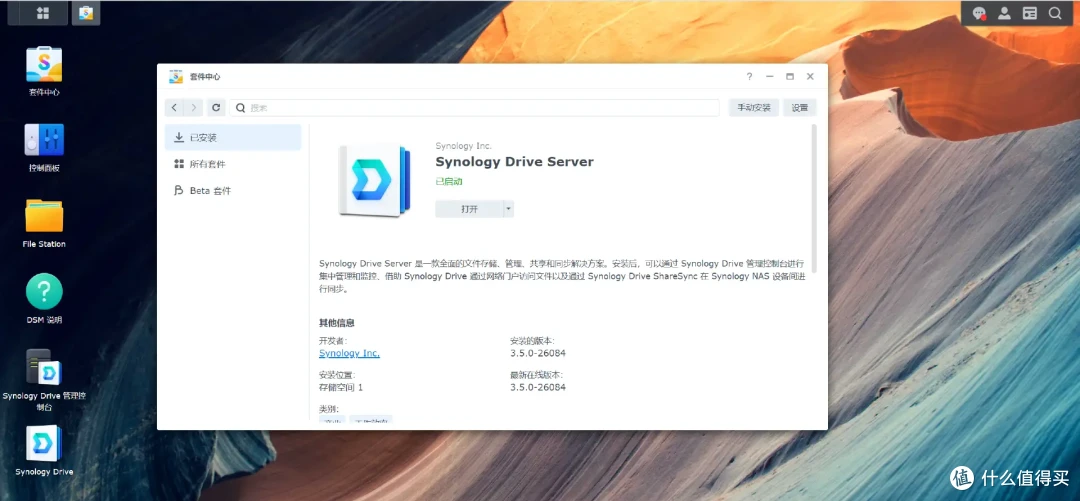Go back in Package Center
The image size is (1080, 501).
pyautogui.click(x=174, y=108)
